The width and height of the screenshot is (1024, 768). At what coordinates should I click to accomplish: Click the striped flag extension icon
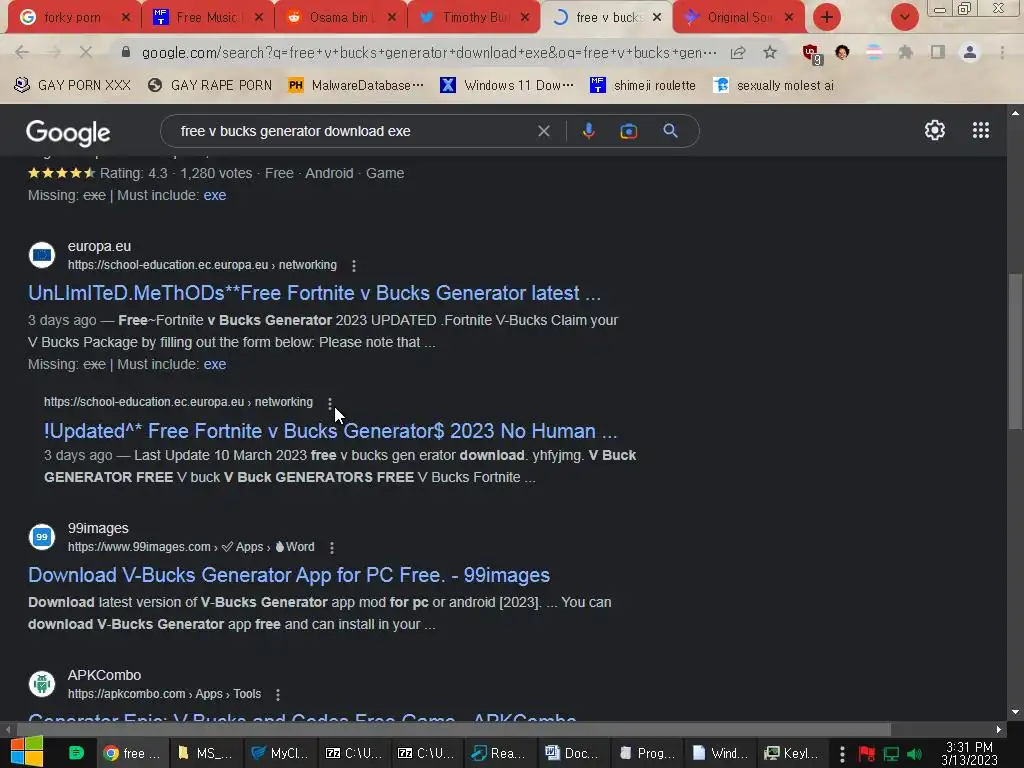(874, 52)
